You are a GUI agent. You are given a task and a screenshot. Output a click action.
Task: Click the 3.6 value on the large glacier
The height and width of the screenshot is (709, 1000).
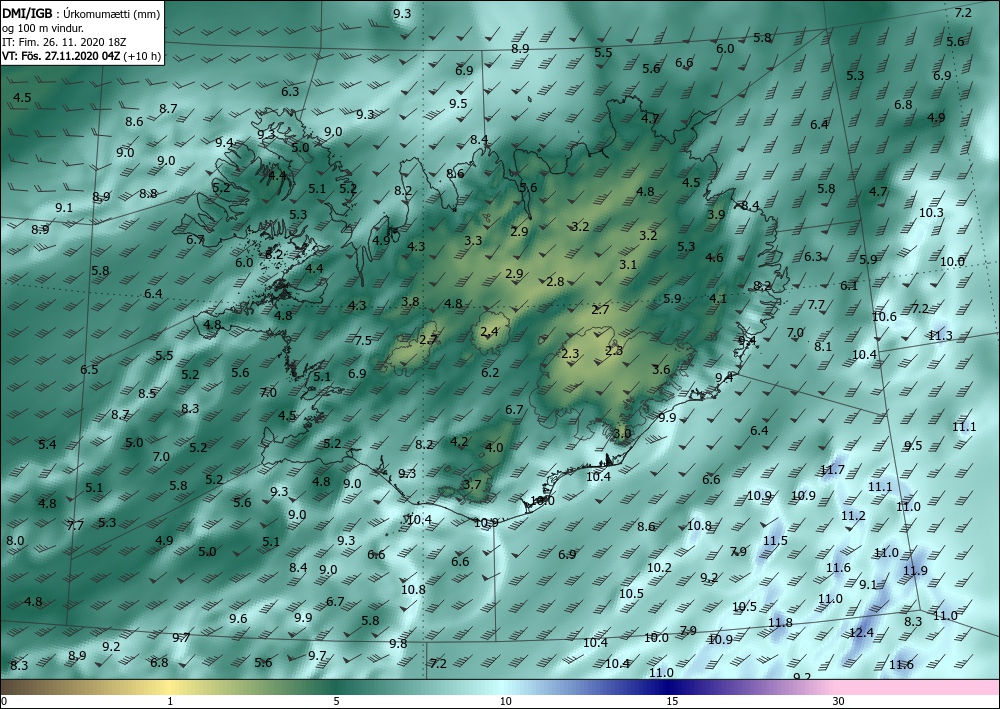coord(661,369)
